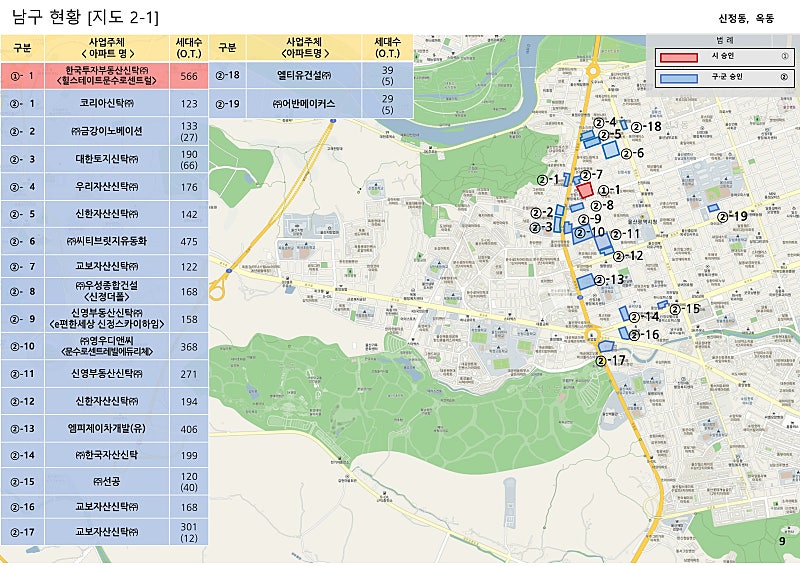Click 신영부동산신탁㈜ in the ②-11 row
Screen dimensions: 800x566
click(x=107, y=374)
